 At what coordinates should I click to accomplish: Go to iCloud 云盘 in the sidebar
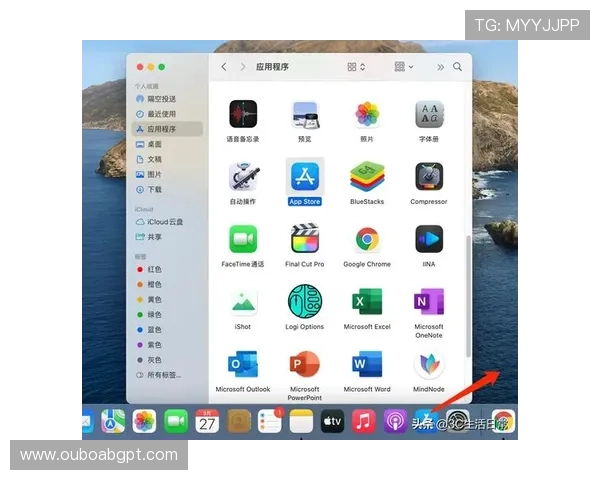pos(165,222)
